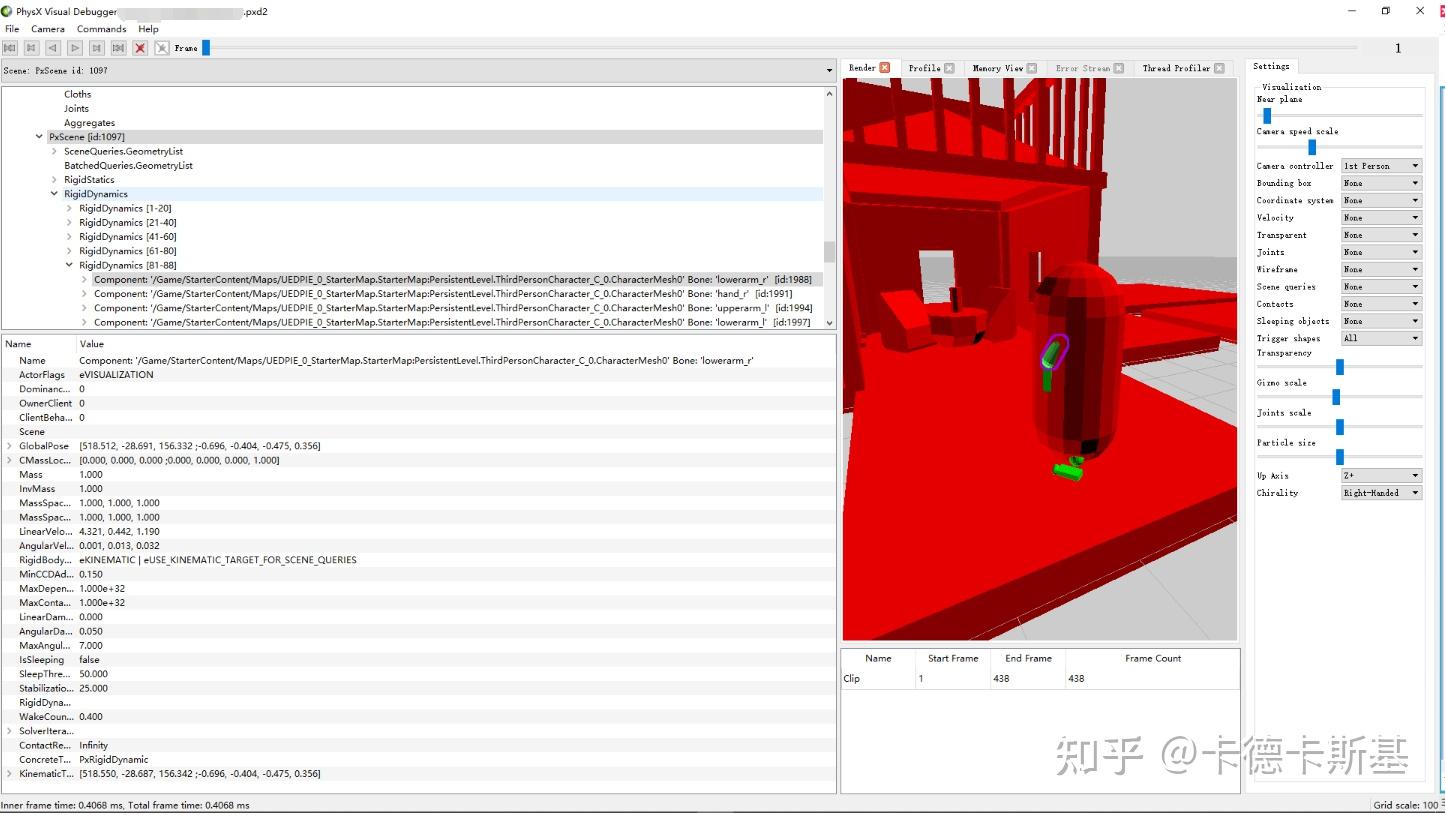The height and width of the screenshot is (815, 1446).
Task: Expand the GlobalPose property row
Action: coord(9,446)
